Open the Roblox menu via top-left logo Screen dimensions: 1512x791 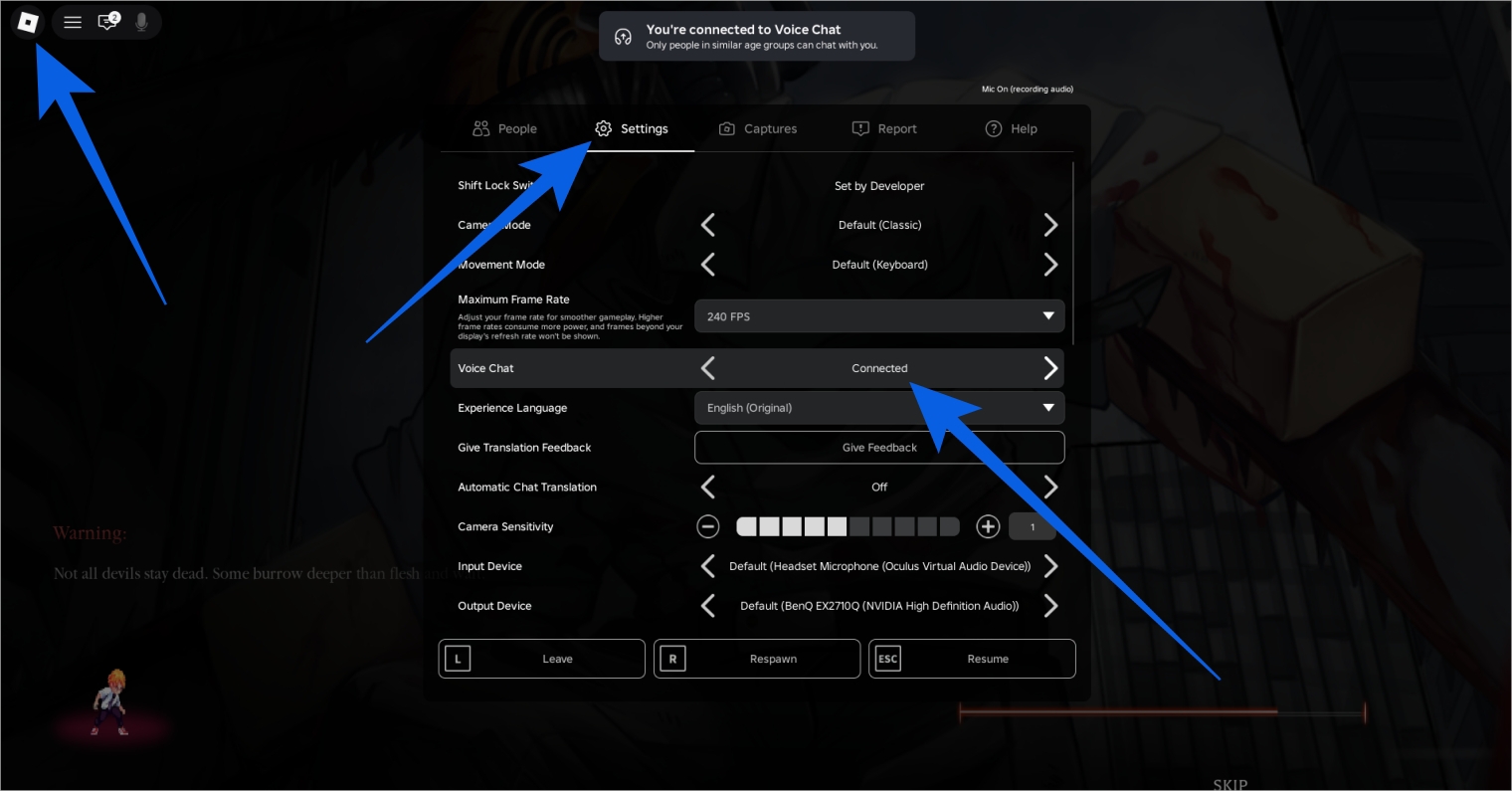pyautogui.click(x=28, y=22)
